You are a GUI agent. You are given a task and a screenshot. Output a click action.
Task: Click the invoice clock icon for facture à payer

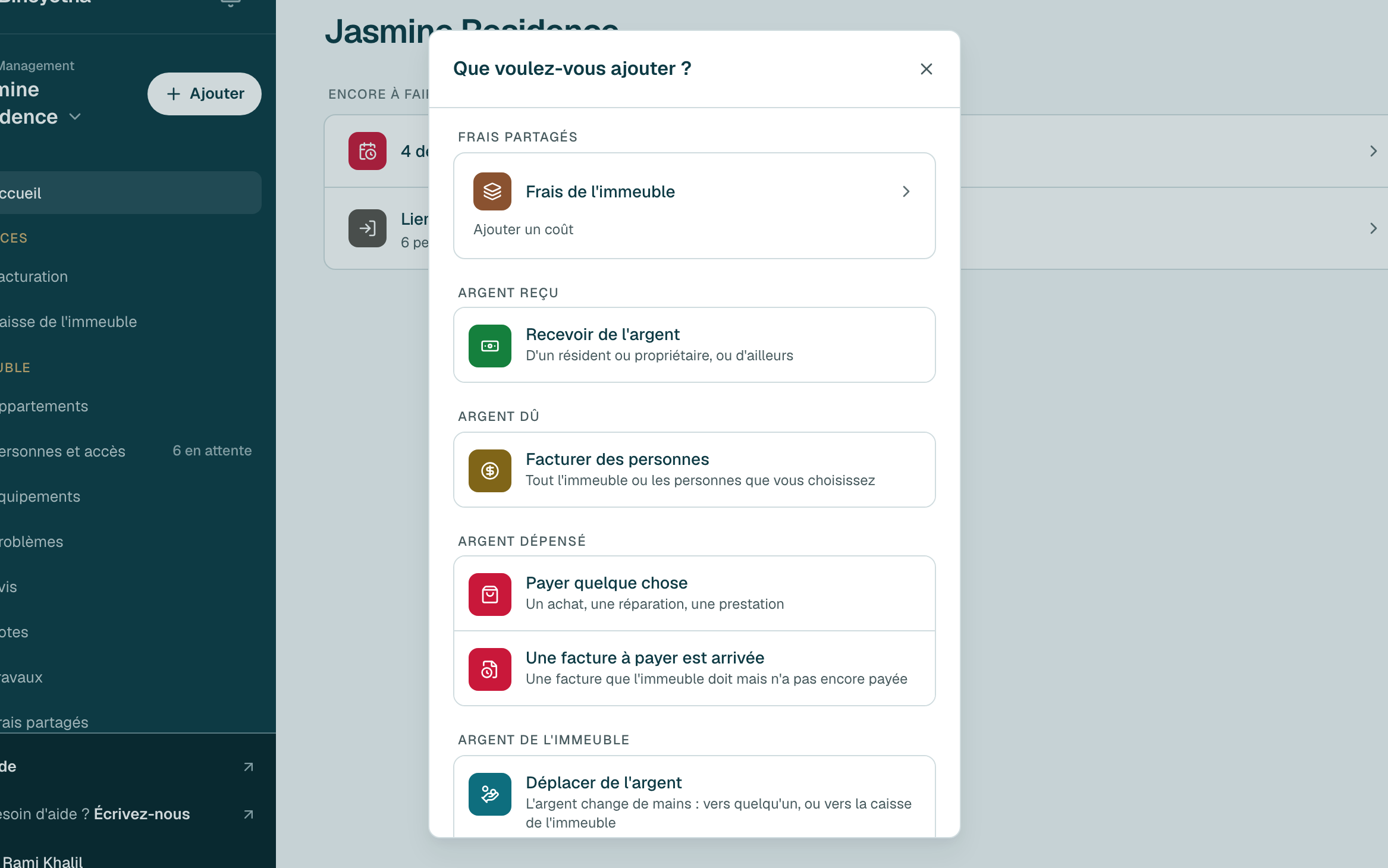click(x=490, y=669)
